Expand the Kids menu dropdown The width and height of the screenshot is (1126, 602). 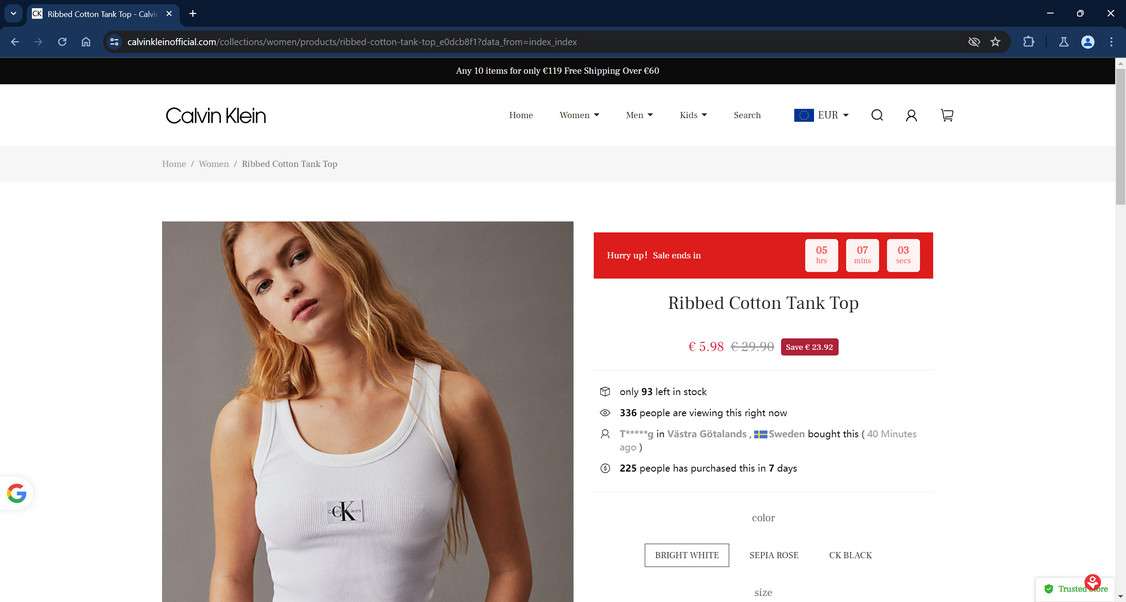693,115
